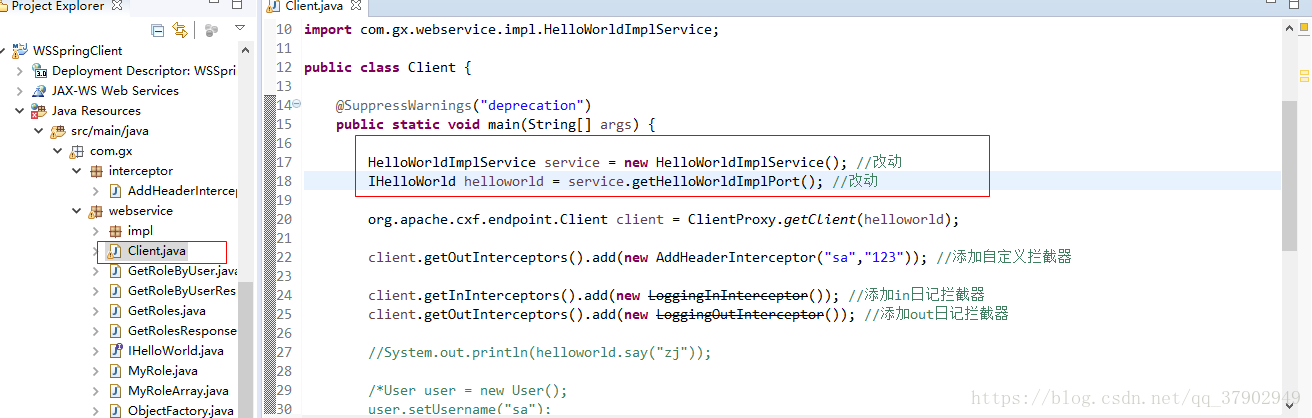Collapse the interceptor package
Screen dimensions: 1312x418
pyautogui.click(x=77, y=171)
